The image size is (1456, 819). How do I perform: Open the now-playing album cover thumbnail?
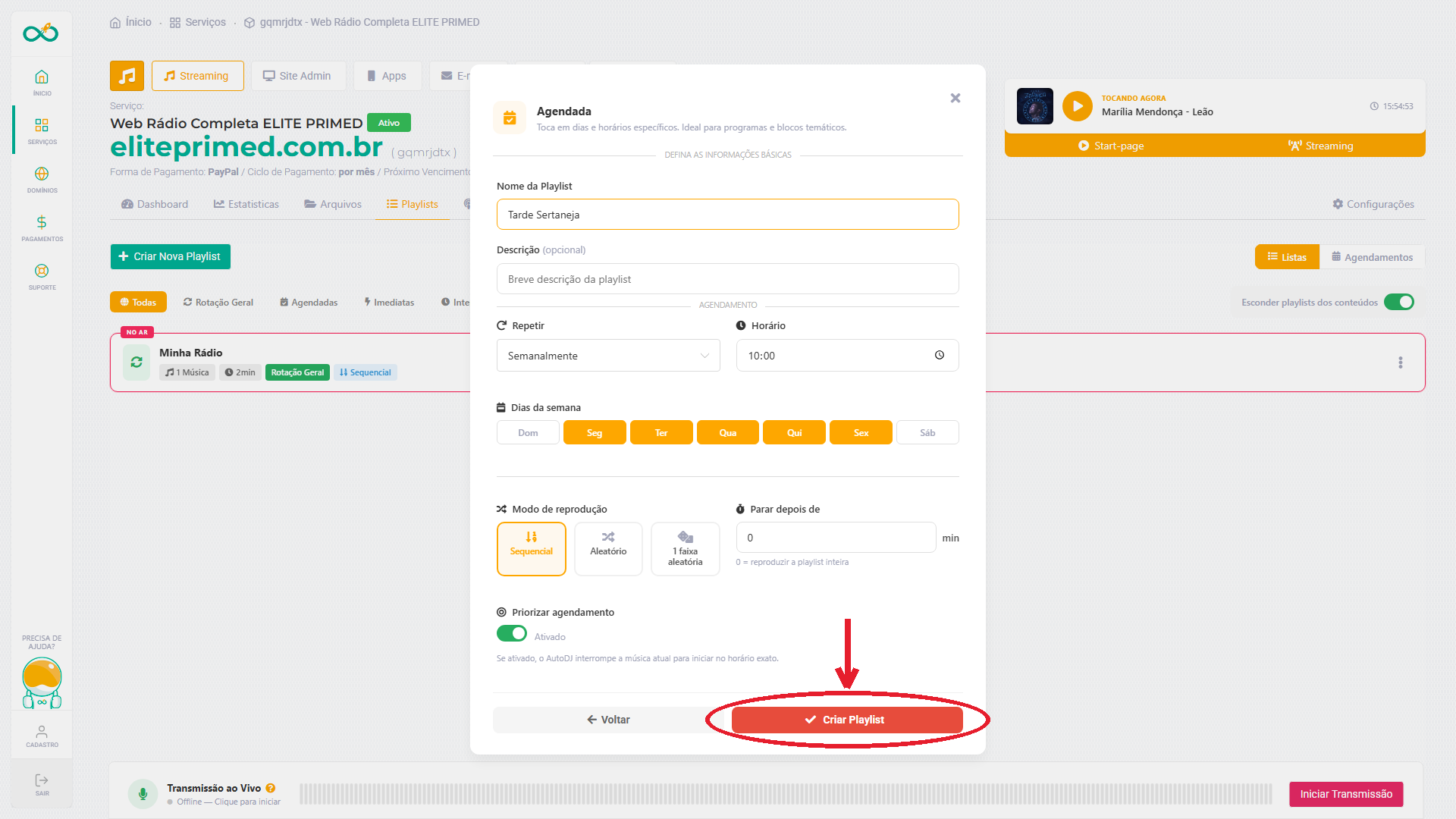[1034, 106]
